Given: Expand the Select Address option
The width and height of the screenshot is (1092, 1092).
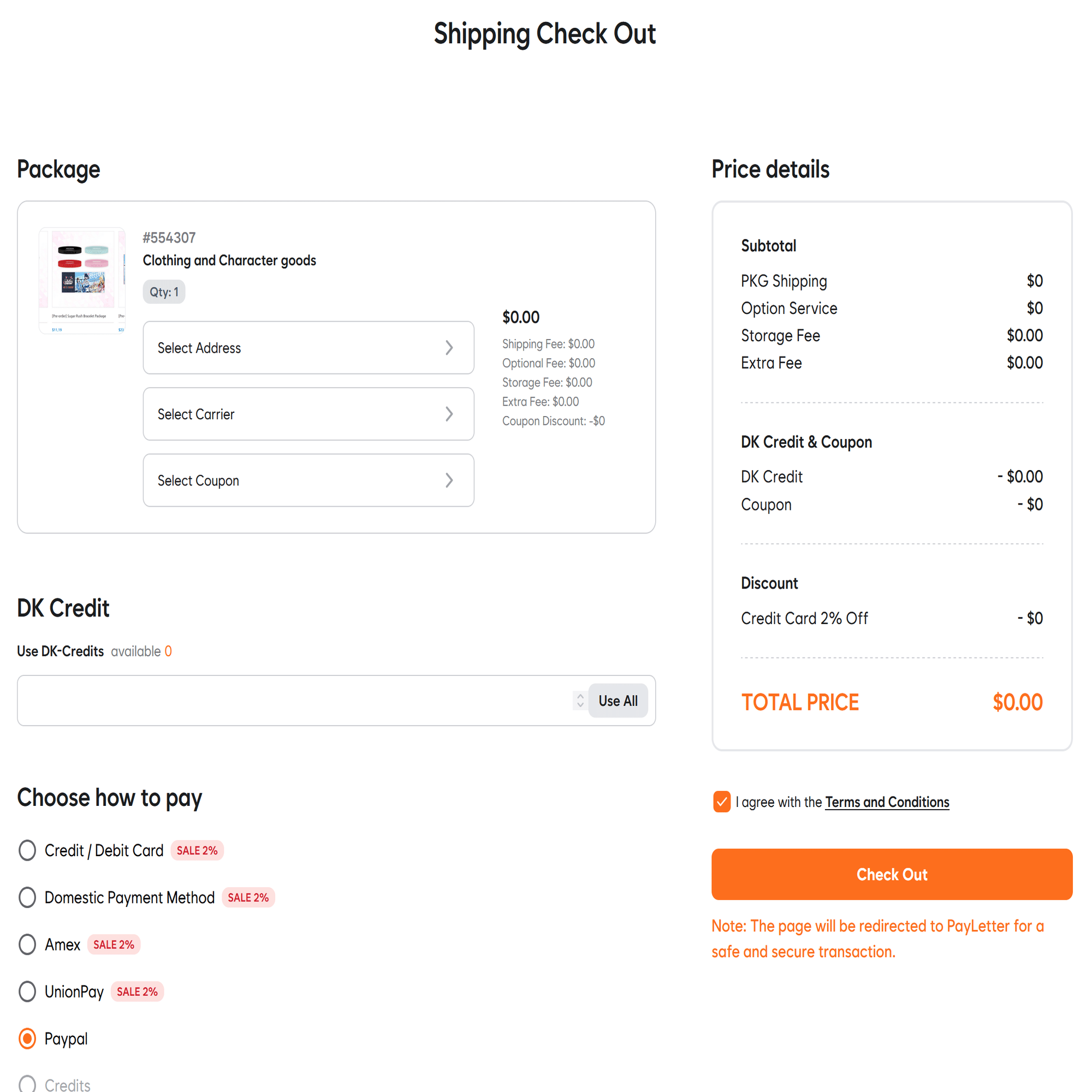Looking at the screenshot, I should [308, 348].
